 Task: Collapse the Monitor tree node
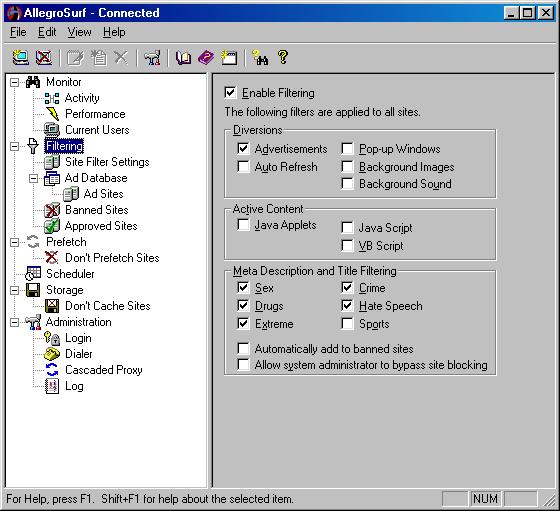(14, 82)
